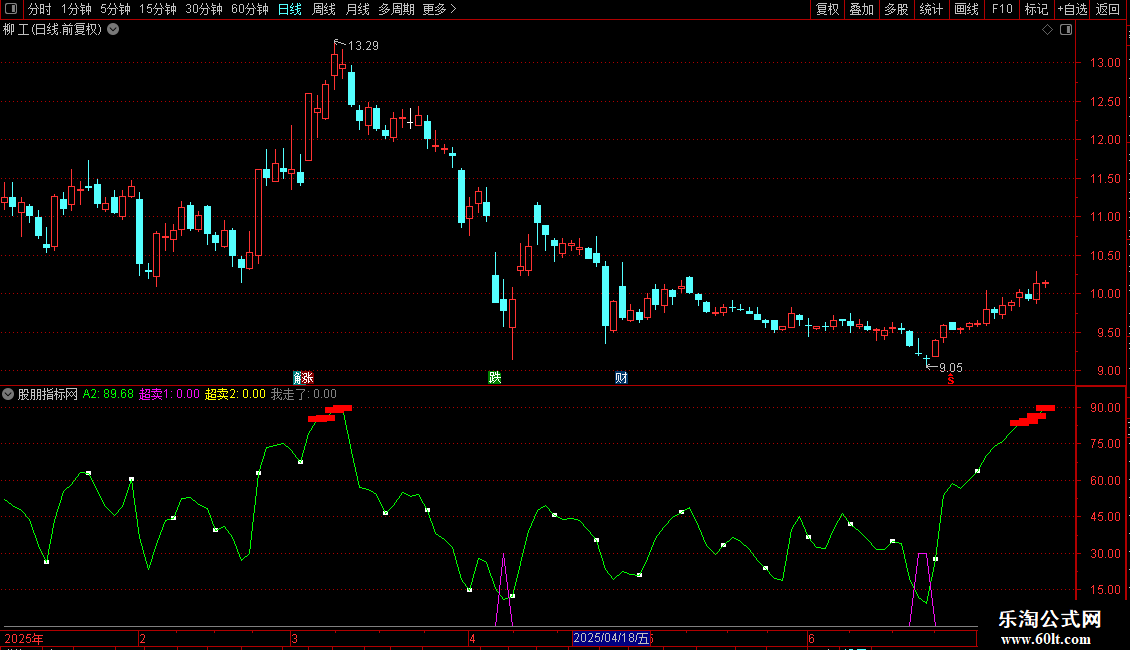
Task: Click the 2025/04/18 date label
Action: (611, 638)
